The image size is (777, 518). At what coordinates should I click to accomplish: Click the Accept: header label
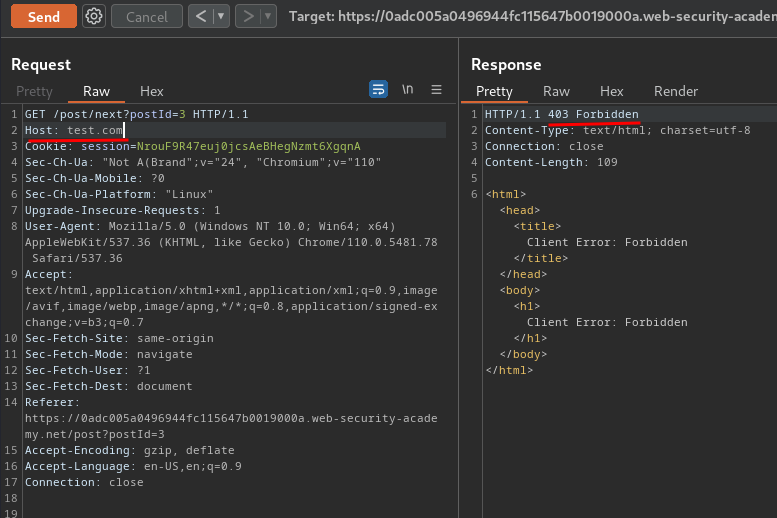point(49,274)
